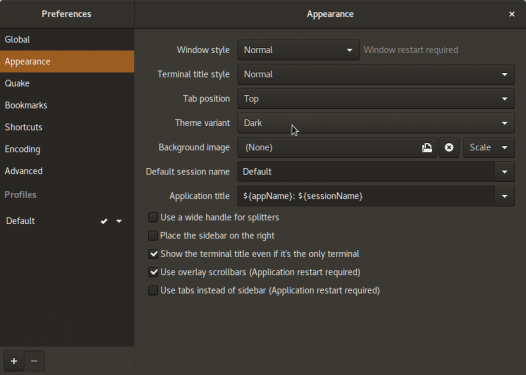Remove the profile with the minus button
This screenshot has width=526, height=375.
(34, 361)
